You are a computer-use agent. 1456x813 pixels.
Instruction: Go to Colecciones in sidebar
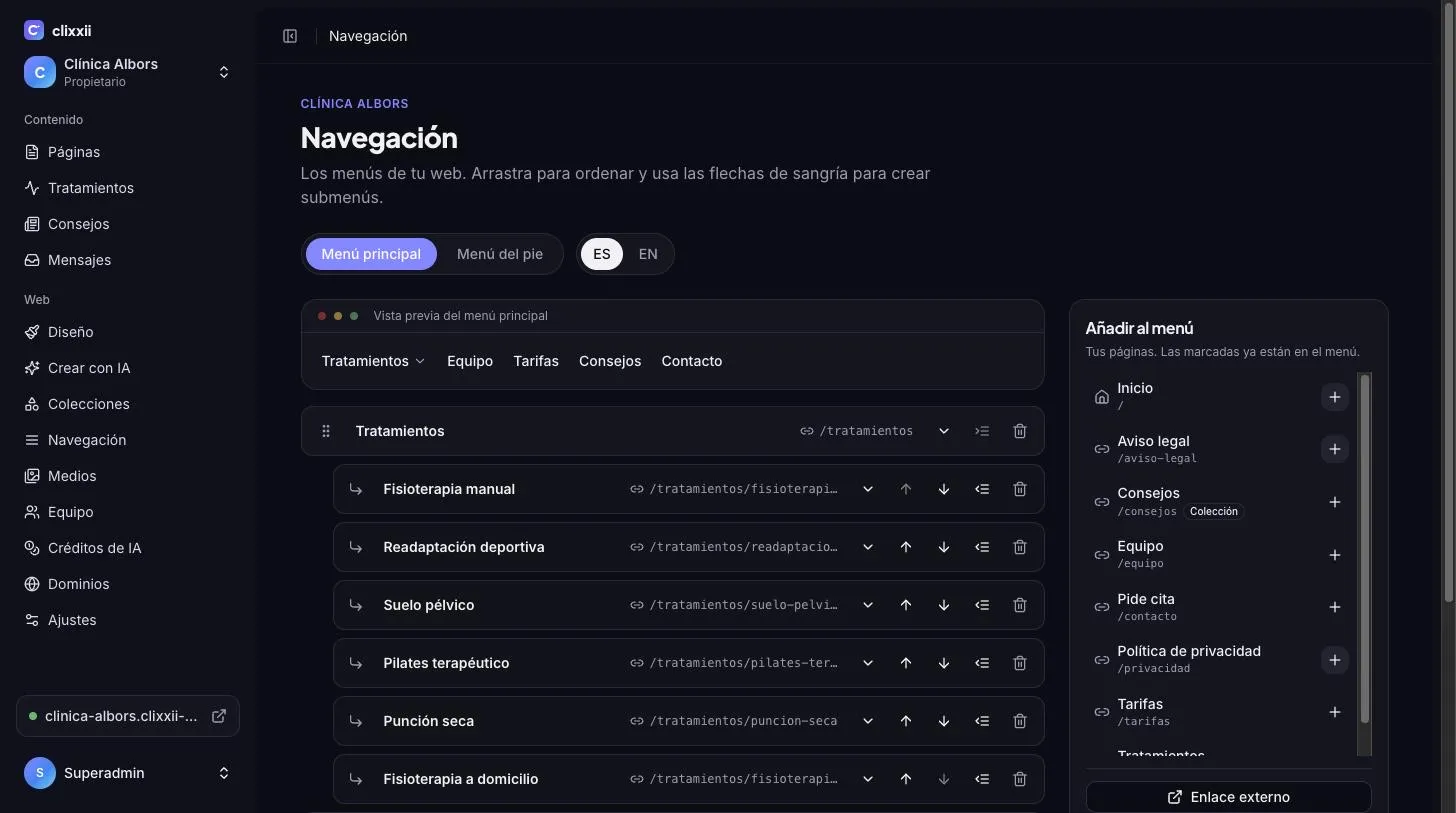click(x=128, y=404)
